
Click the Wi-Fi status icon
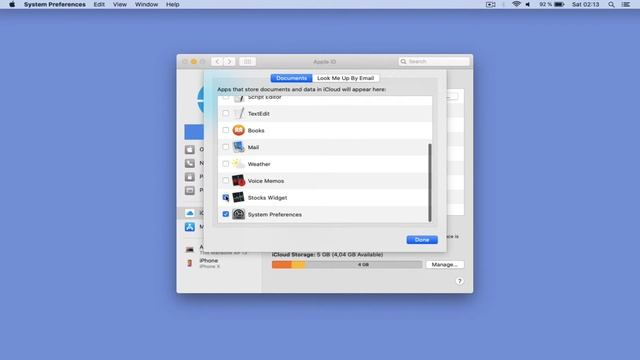point(516,4)
